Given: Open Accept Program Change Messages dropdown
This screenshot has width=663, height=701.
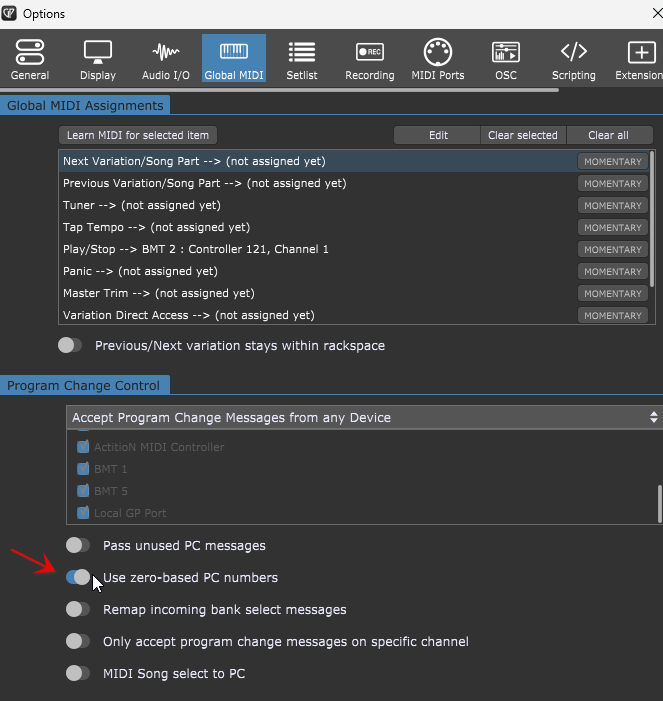Looking at the screenshot, I should click(364, 417).
